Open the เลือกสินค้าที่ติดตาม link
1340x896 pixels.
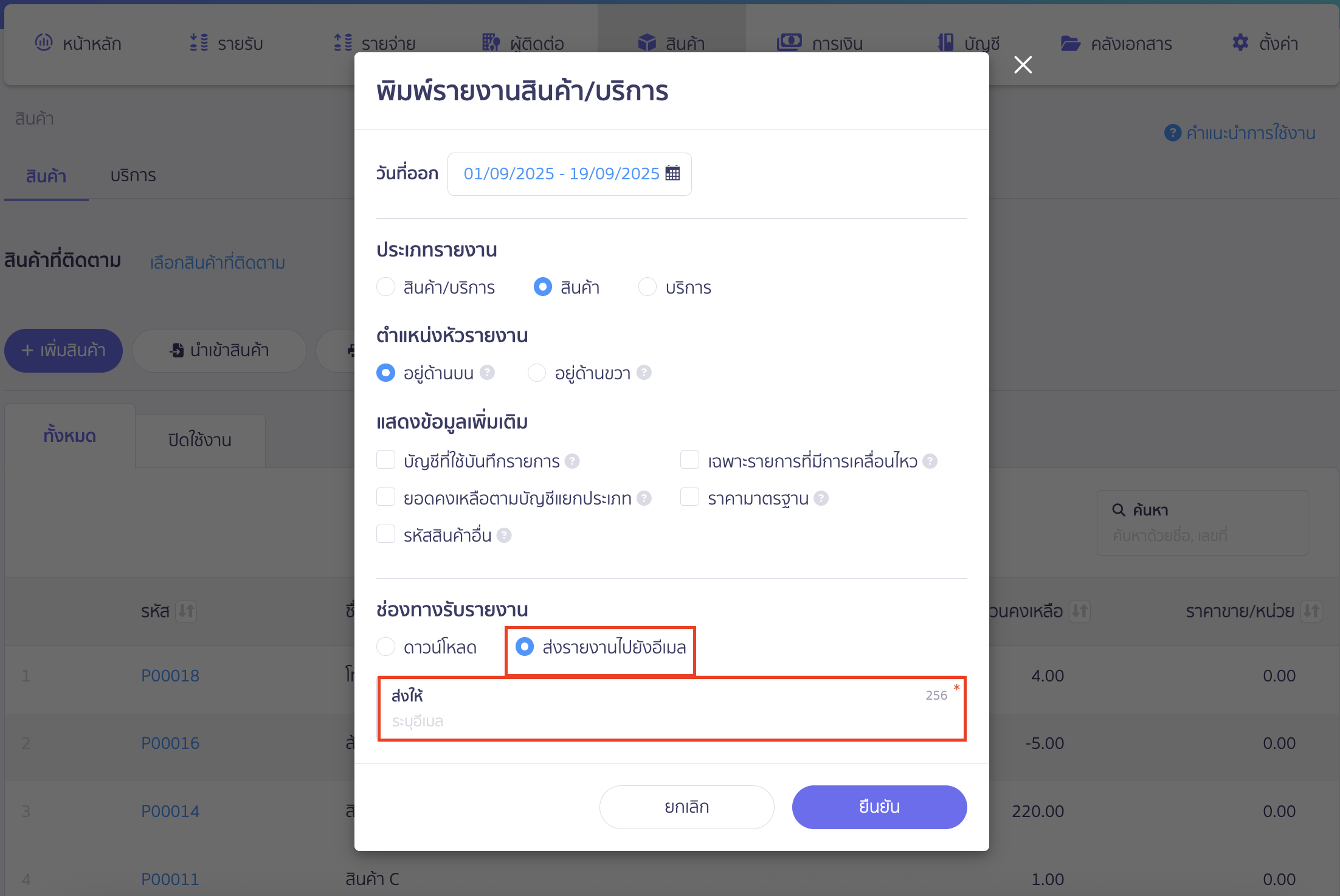tap(217, 263)
